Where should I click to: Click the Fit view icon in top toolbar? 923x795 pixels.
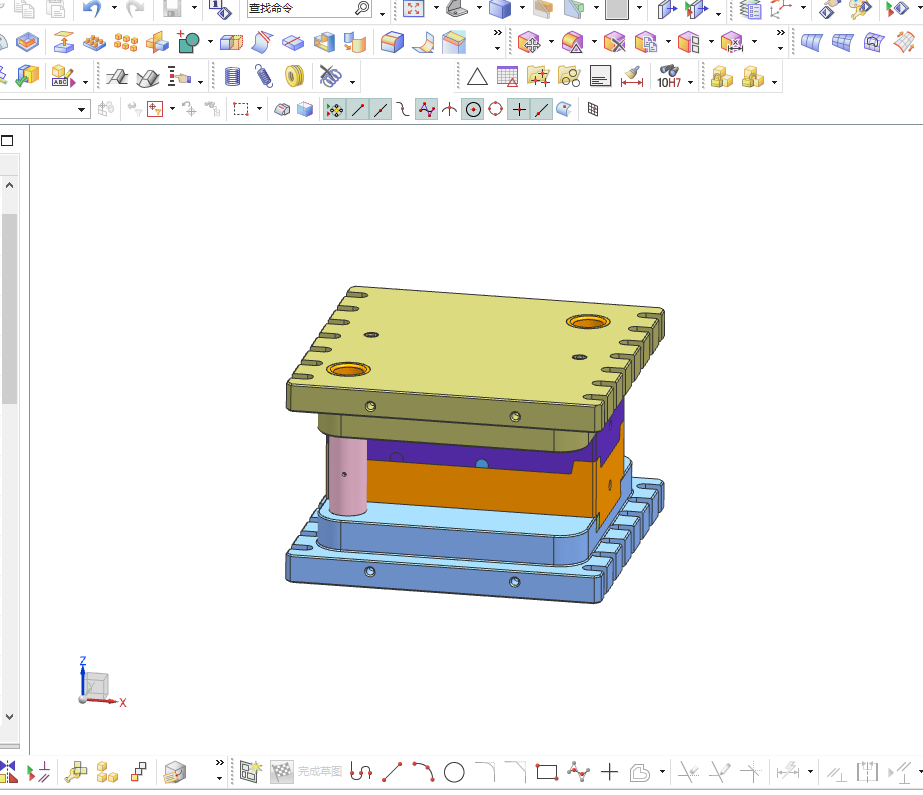click(414, 8)
